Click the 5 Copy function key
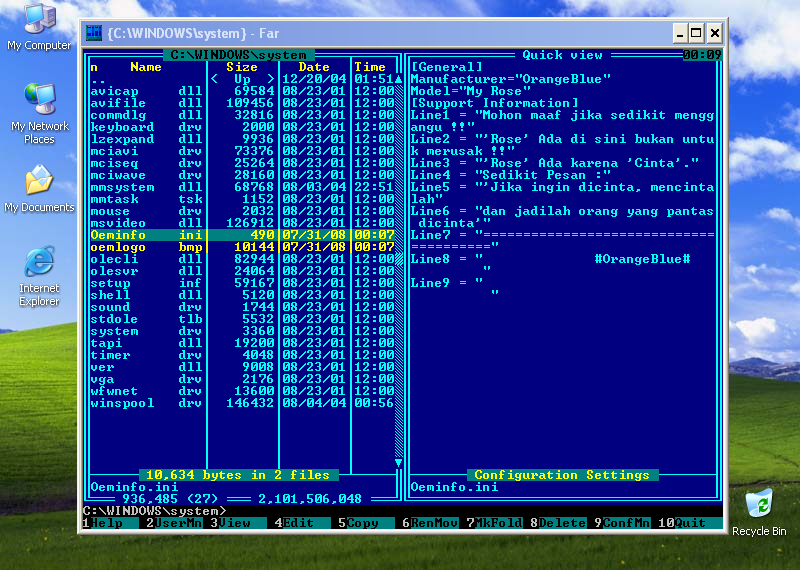This screenshot has height=570, width=800. (366, 523)
